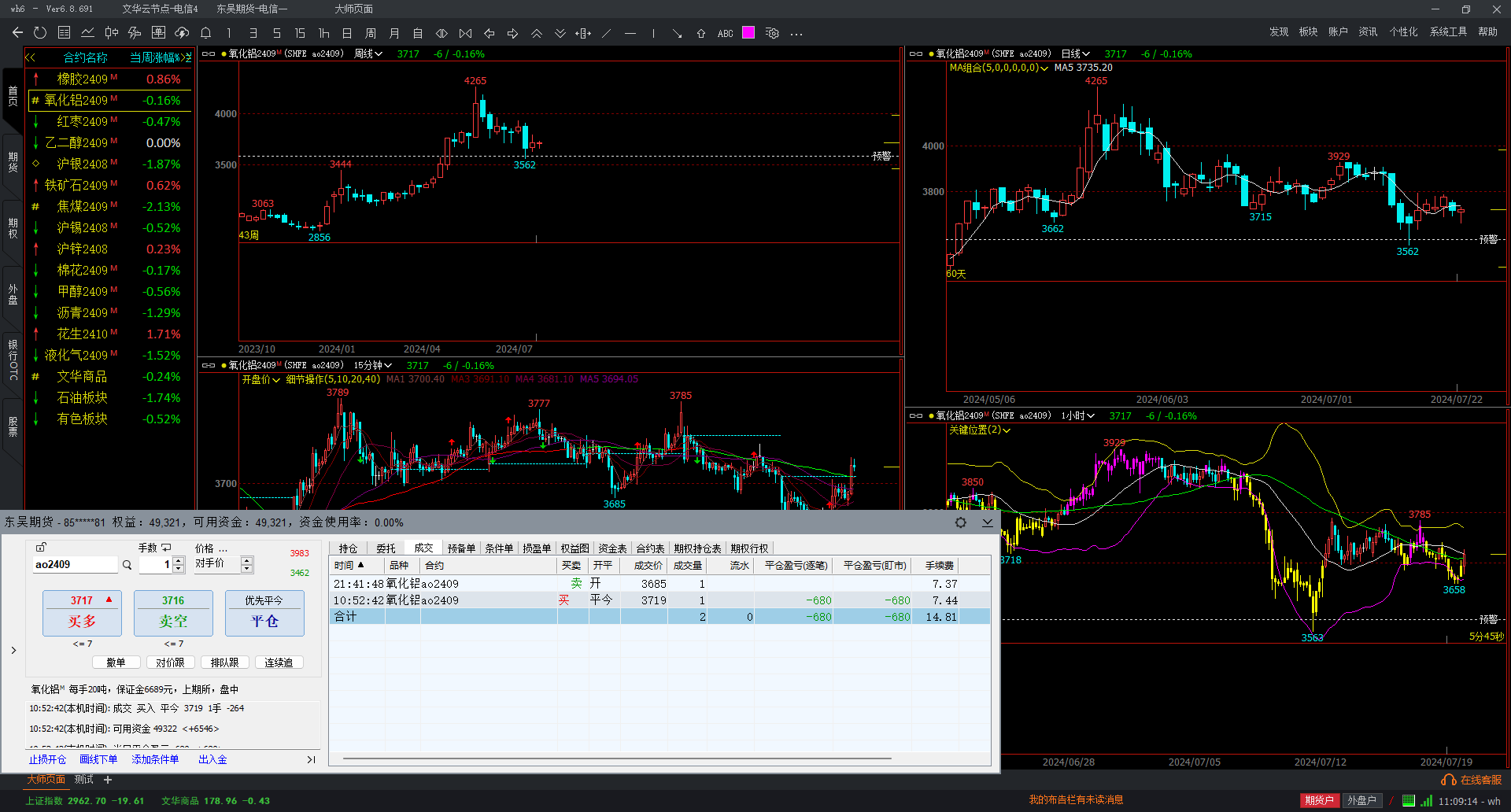Image resolution: width=1511 pixels, height=812 pixels.
Task: Click the 买多 buy long button
Action: pyautogui.click(x=82, y=612)
